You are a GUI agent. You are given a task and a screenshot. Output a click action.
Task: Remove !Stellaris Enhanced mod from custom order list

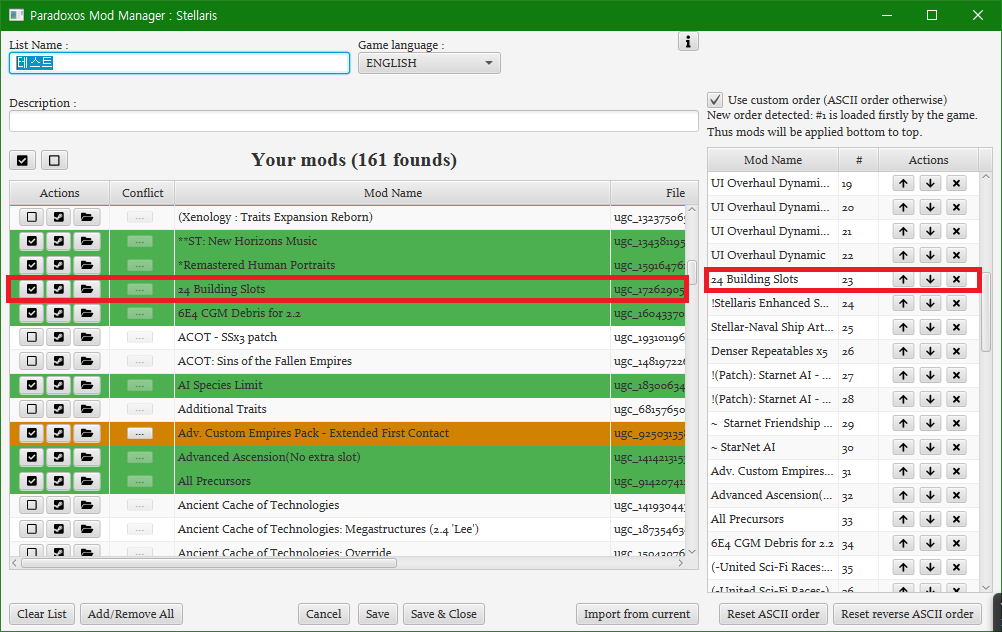click(957, 303)
